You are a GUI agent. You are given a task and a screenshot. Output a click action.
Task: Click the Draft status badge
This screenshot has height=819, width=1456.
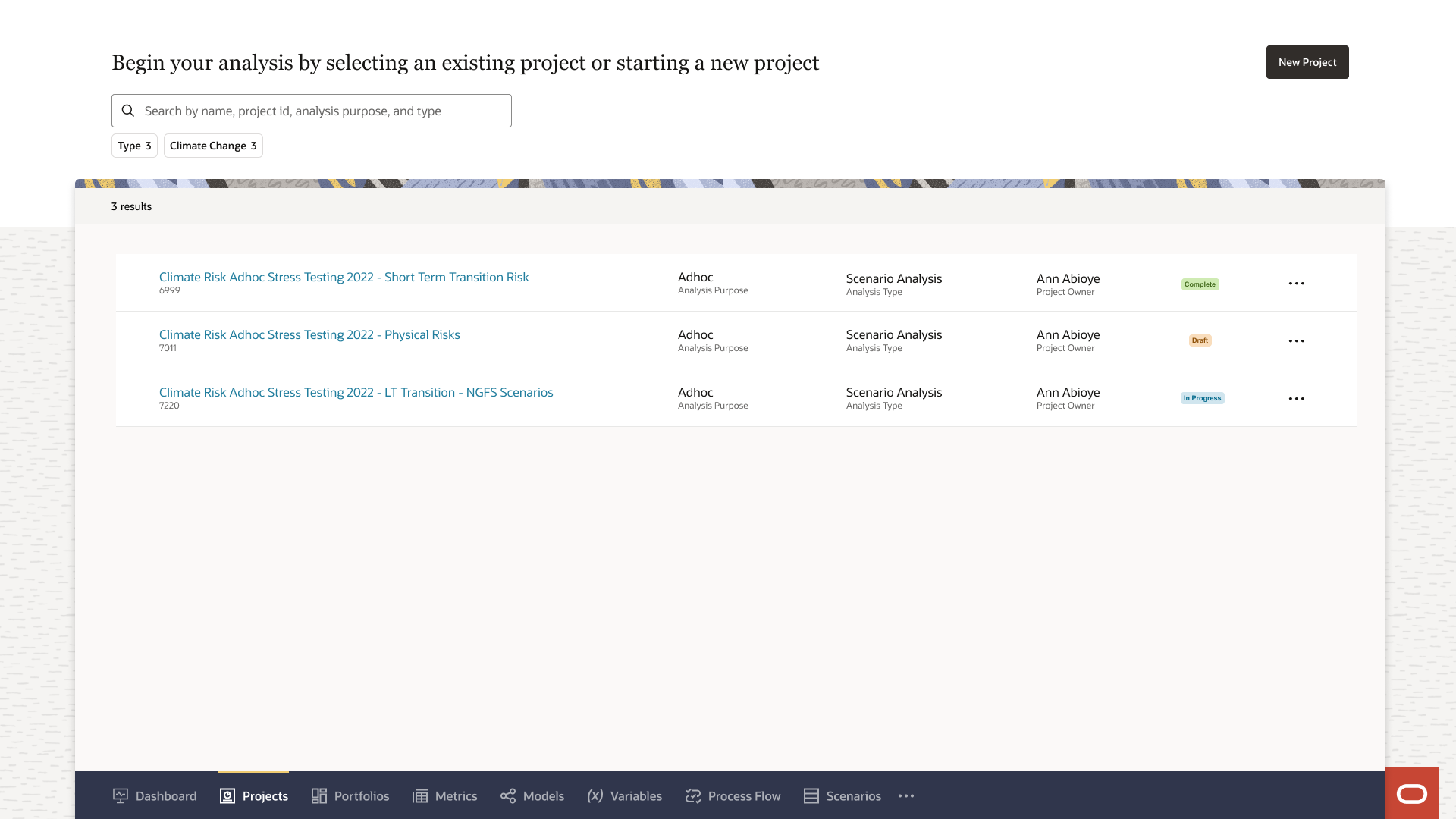1200,340
